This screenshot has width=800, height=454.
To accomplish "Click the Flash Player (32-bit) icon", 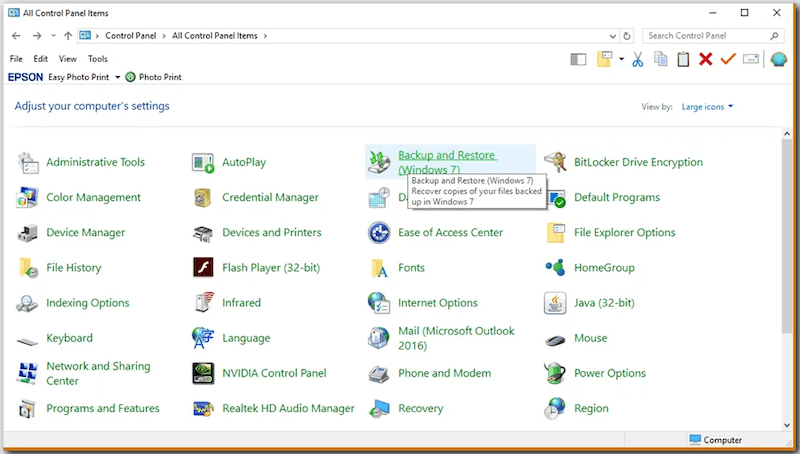I will point(204,268).
